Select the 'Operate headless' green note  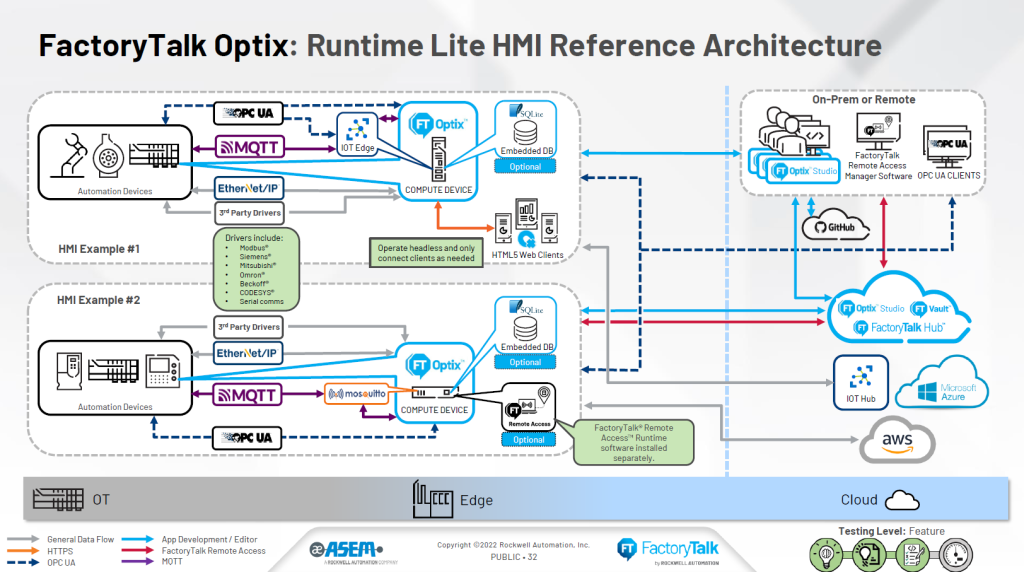pyautogui.click(x=426, y=253)
